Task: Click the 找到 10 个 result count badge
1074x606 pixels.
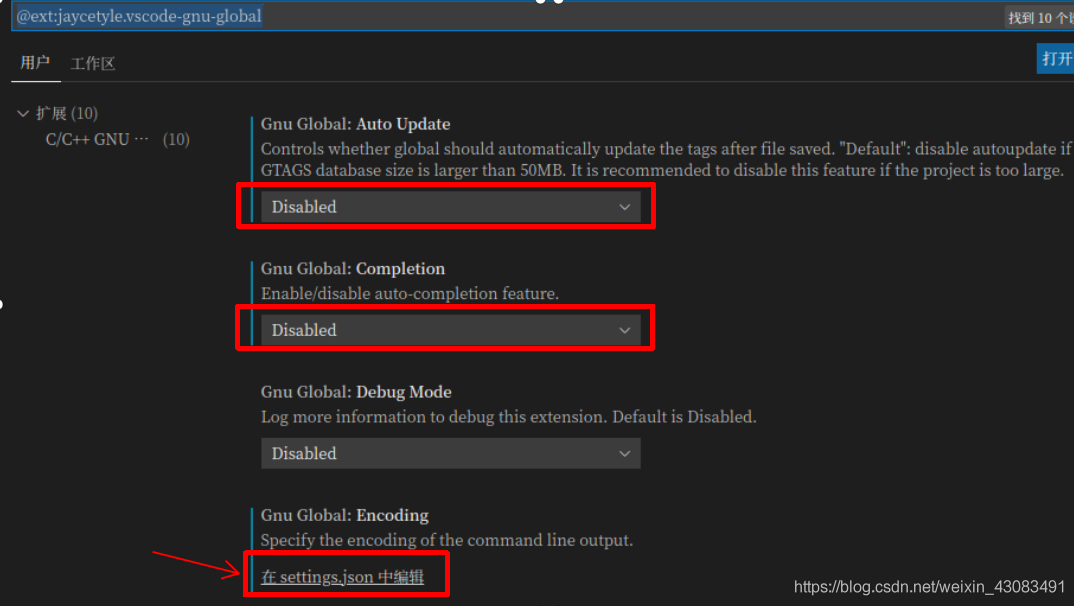Action: (1040, 18)
